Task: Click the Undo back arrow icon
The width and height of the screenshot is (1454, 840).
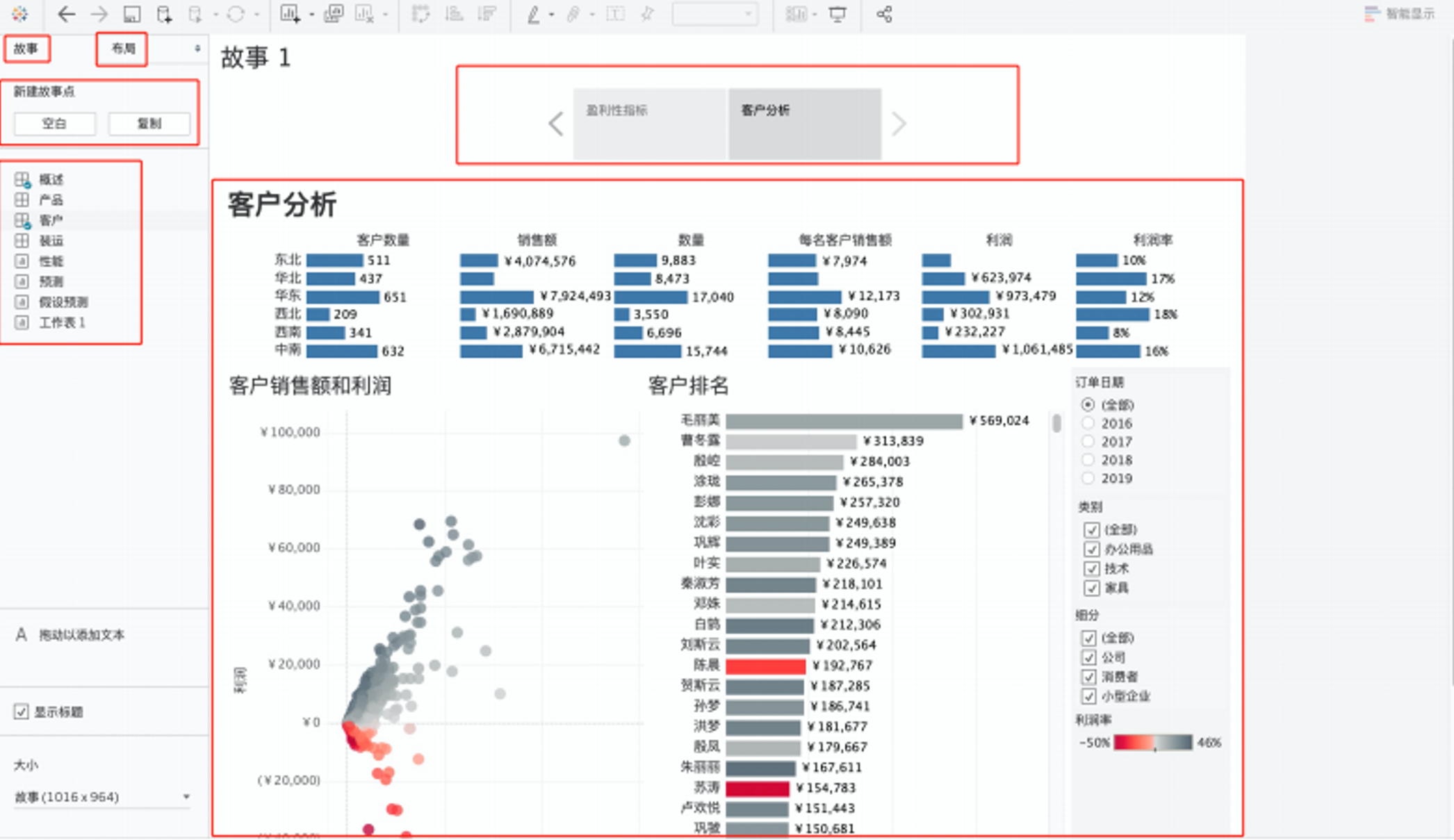Action: pyautogui.click(x=66, y=15)
